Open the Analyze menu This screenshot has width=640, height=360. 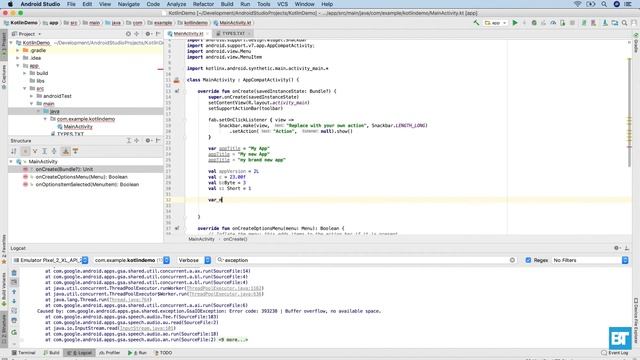[176, 4]
